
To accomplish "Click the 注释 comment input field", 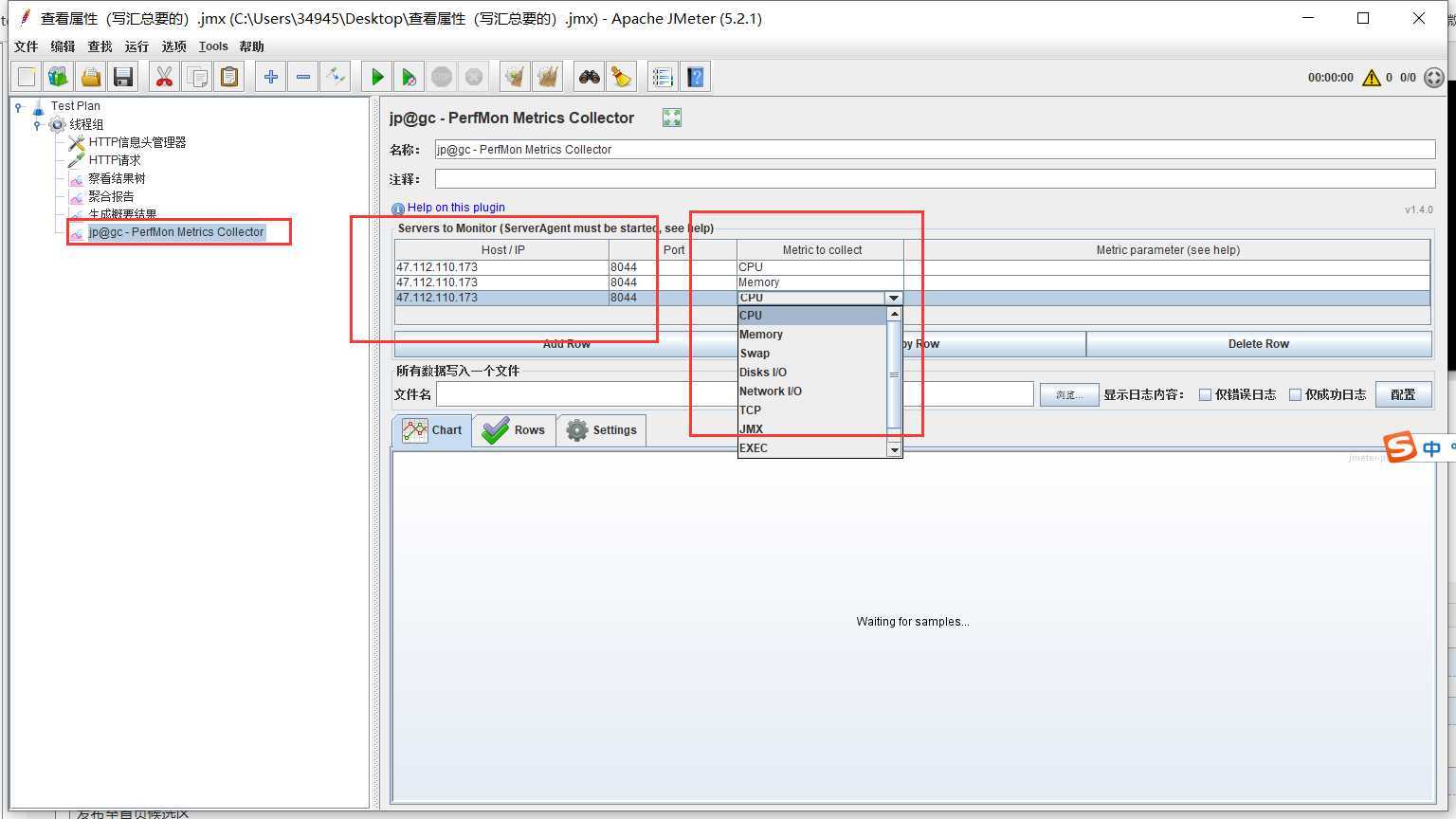I will [935, 179].
